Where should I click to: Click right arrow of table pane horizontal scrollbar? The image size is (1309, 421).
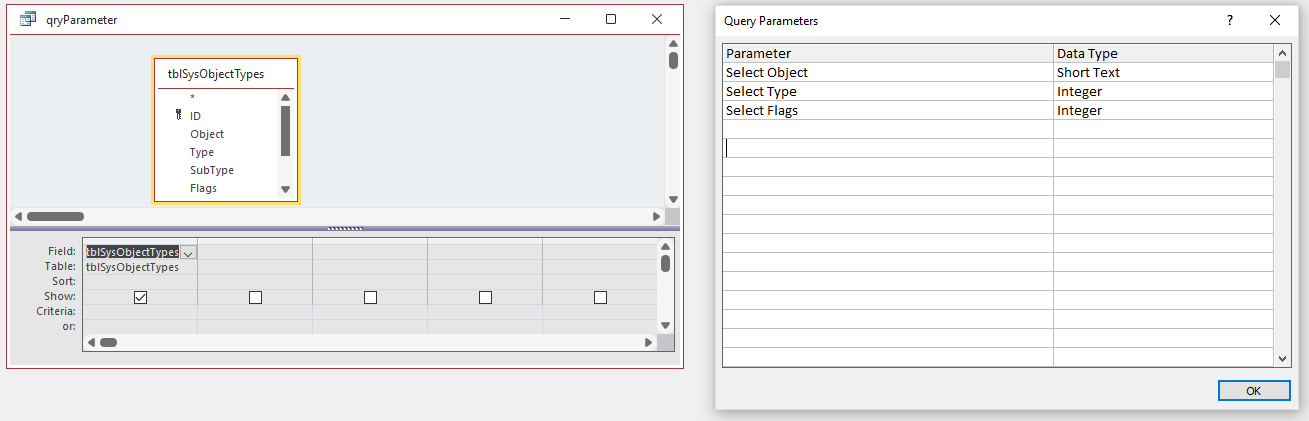[657, 216]
